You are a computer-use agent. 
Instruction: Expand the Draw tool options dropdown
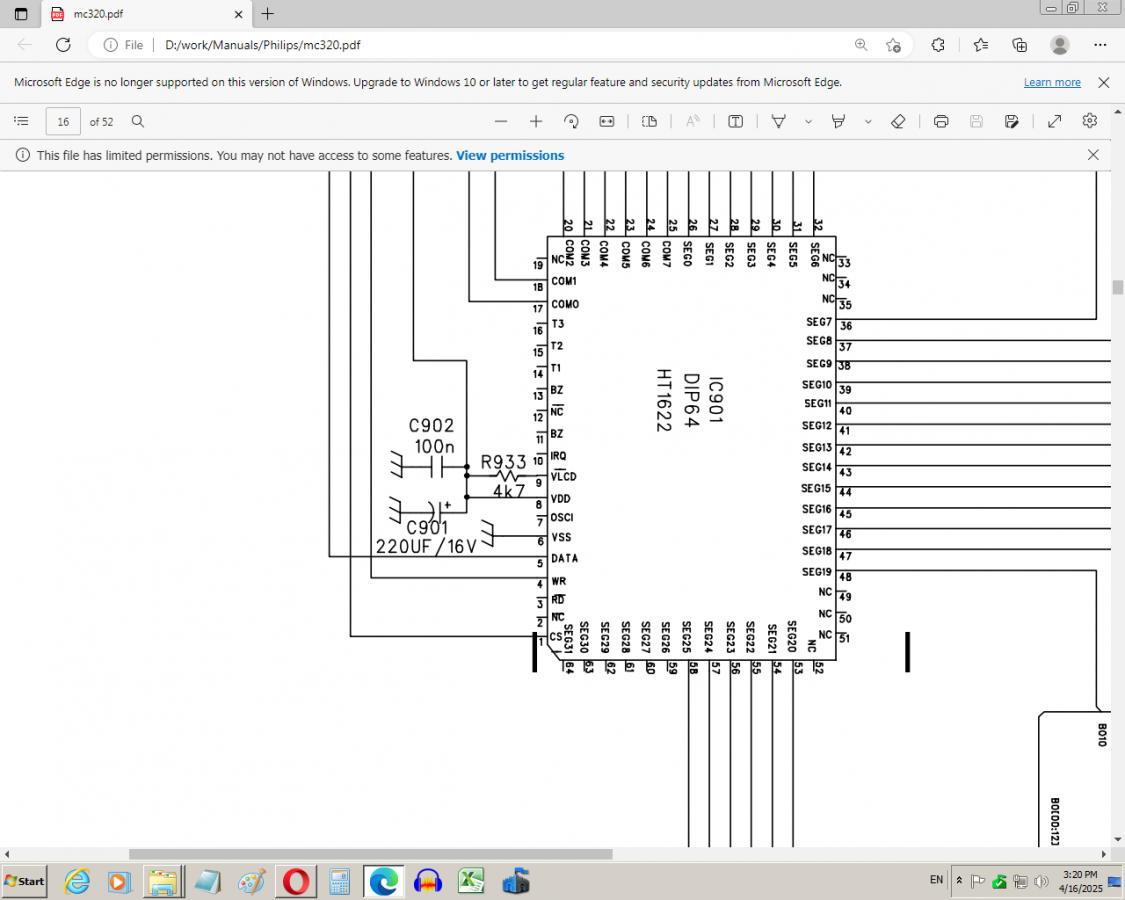[808, 122]
